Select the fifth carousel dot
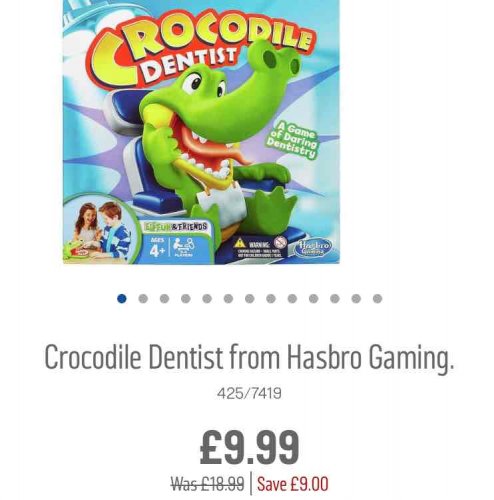The image size is (494, 500). point(207,298)
